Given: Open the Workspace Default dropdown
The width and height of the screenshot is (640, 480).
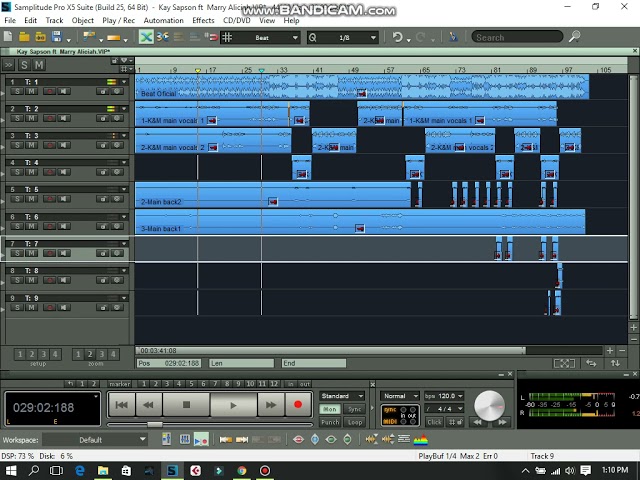Looking at the screenshot, I should coord(95,440).
